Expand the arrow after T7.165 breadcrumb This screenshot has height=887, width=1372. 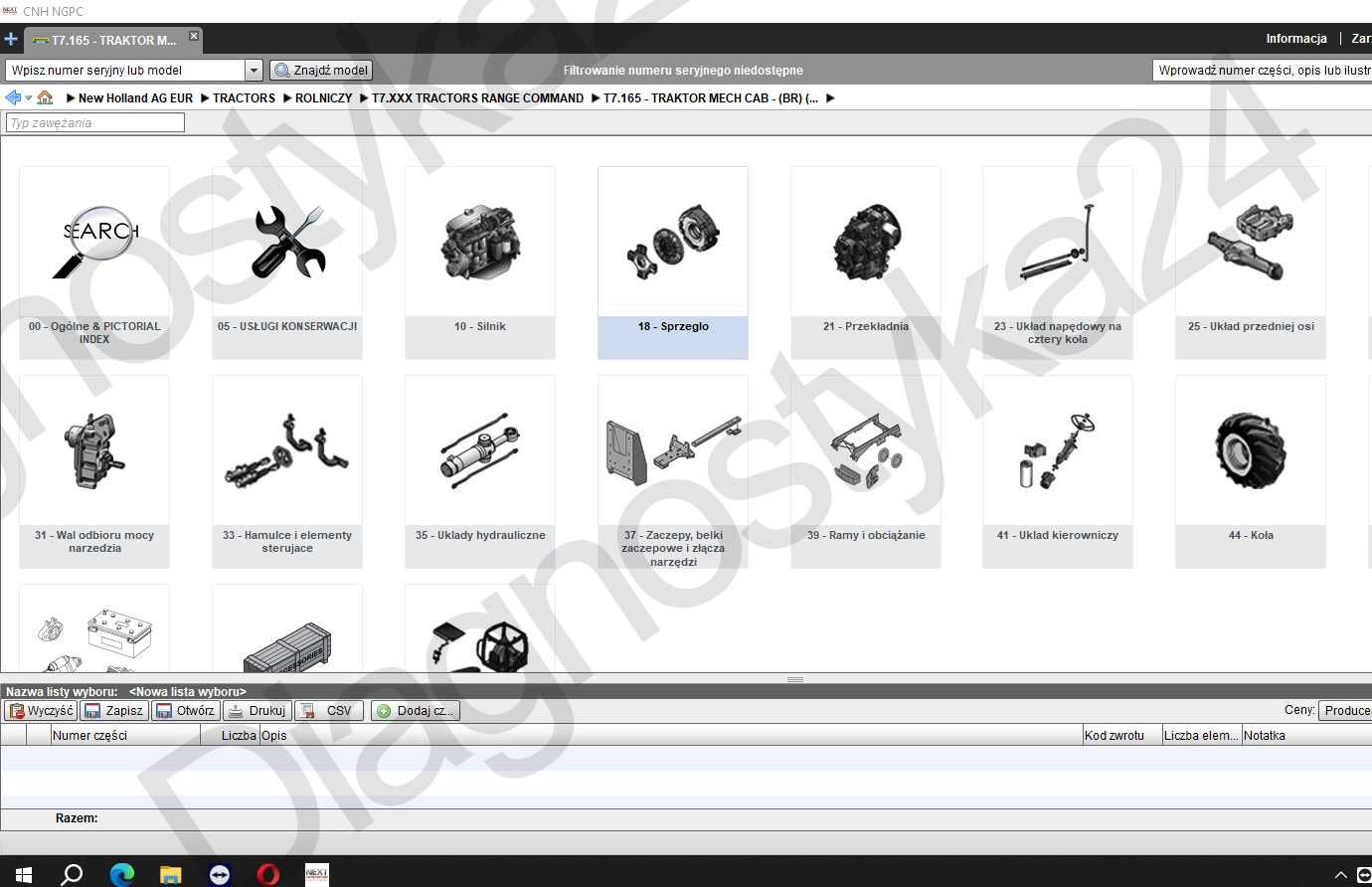pos(830,98)
